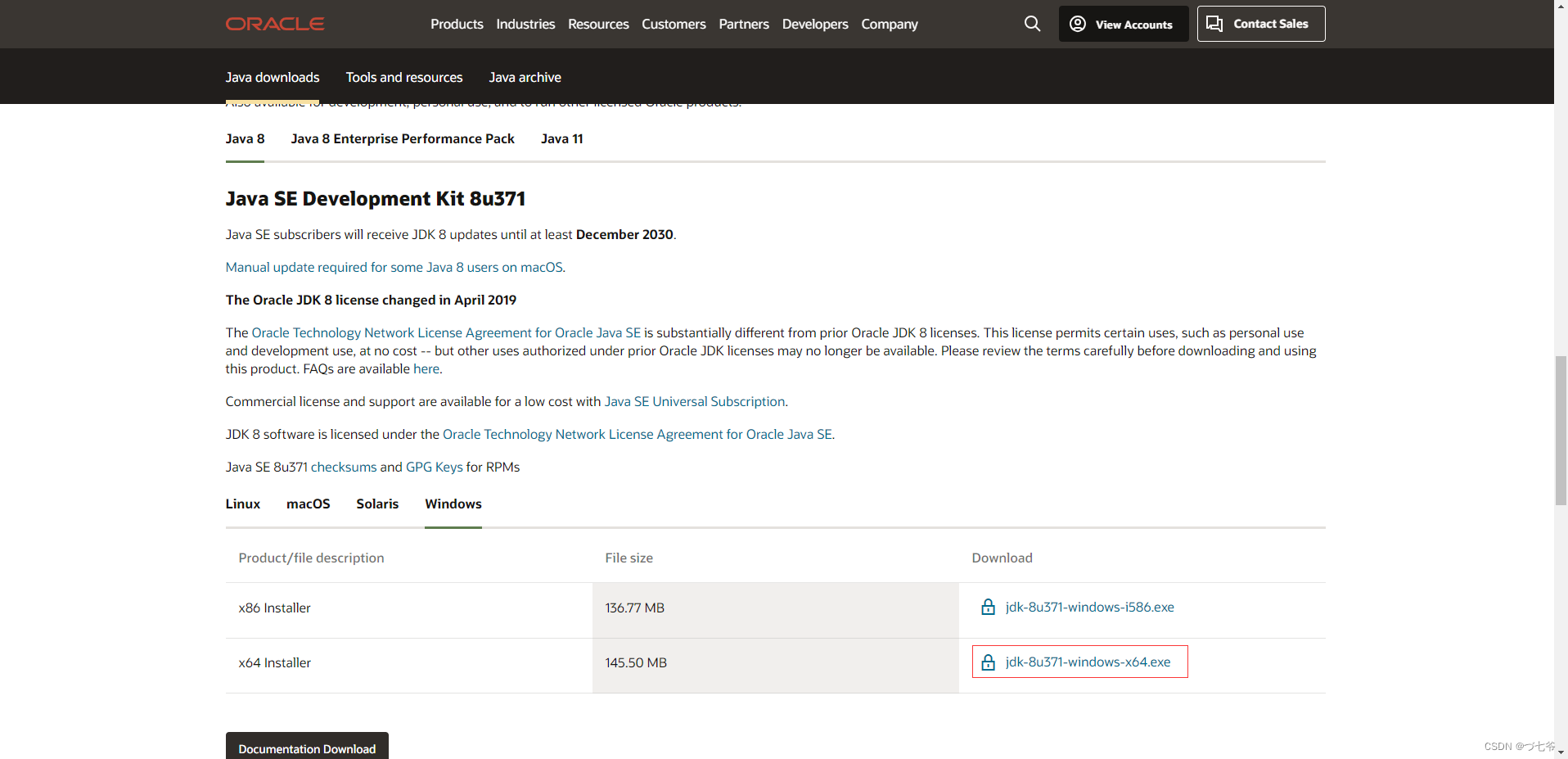Click the 'x64 Installer' row label
Viewport: 1568px width, 759px height.
pos(275,662)
